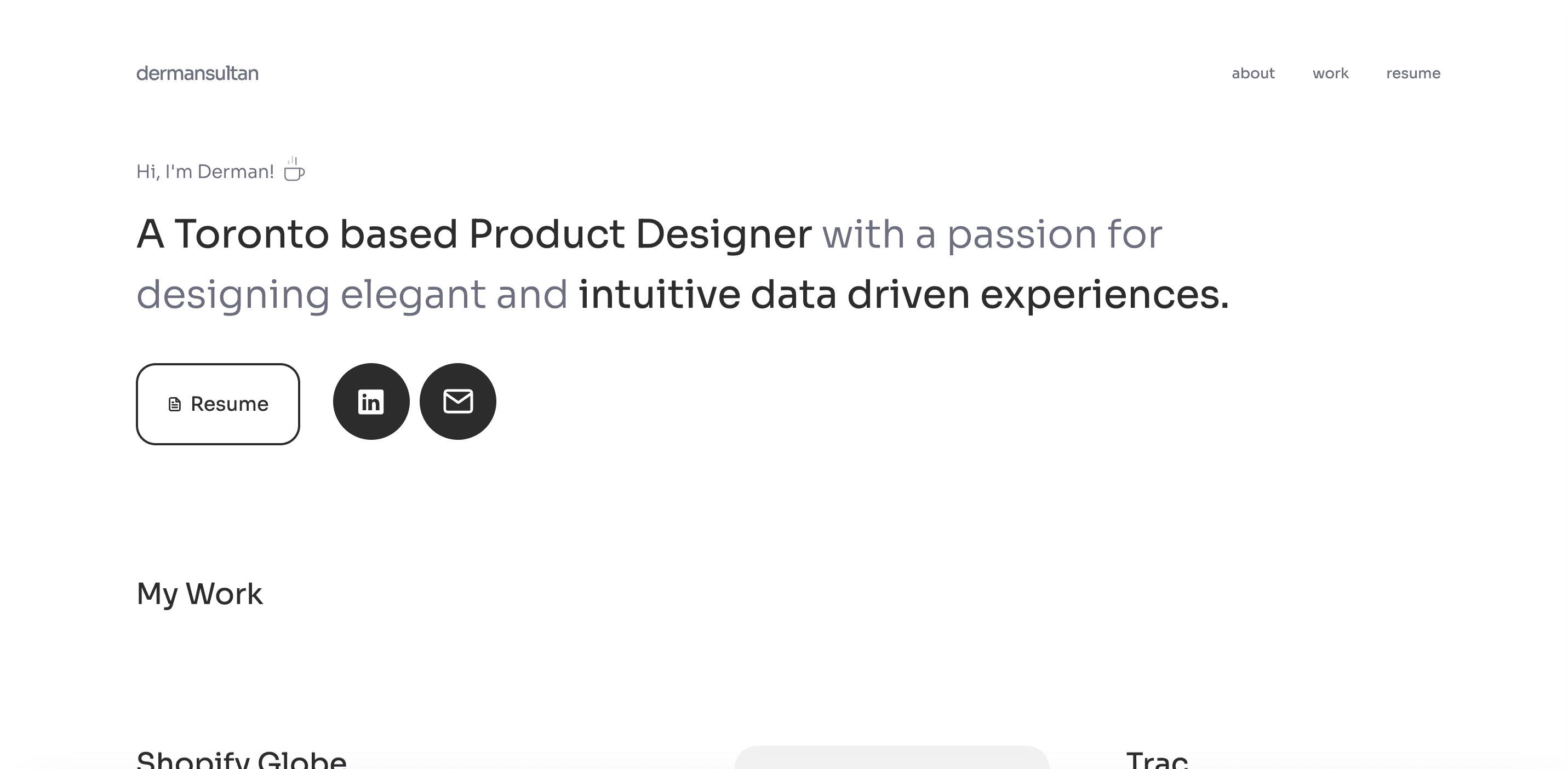
Task: Click the "intuitive data driven" headline phrase
Action: pyautogui.click(x=774, y=295)
